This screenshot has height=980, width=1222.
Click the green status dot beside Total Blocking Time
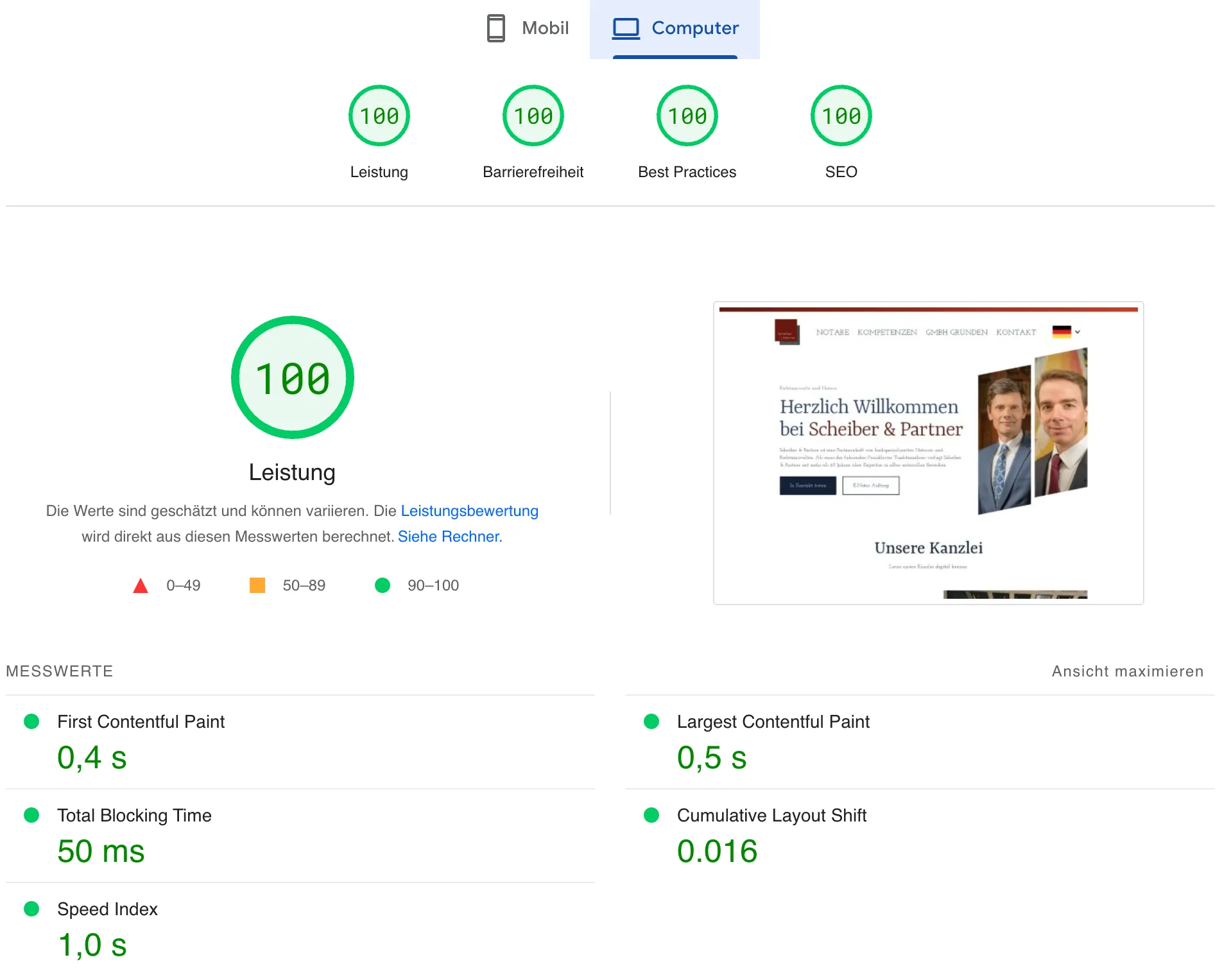click(x=31, y=816)
